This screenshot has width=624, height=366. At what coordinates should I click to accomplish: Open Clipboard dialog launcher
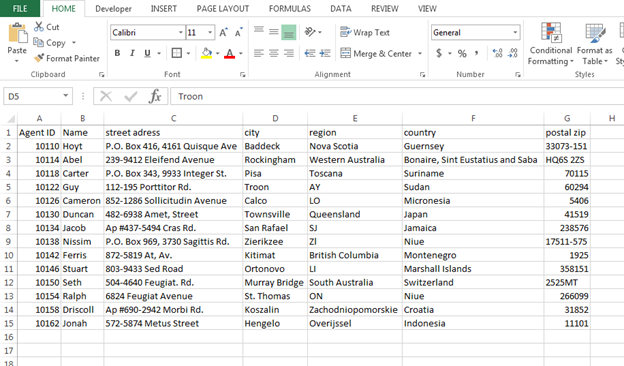[101, 74]
